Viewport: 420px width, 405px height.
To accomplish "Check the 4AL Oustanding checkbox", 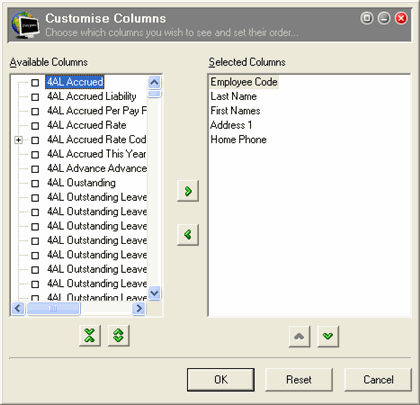I will [x=35, y=183].
